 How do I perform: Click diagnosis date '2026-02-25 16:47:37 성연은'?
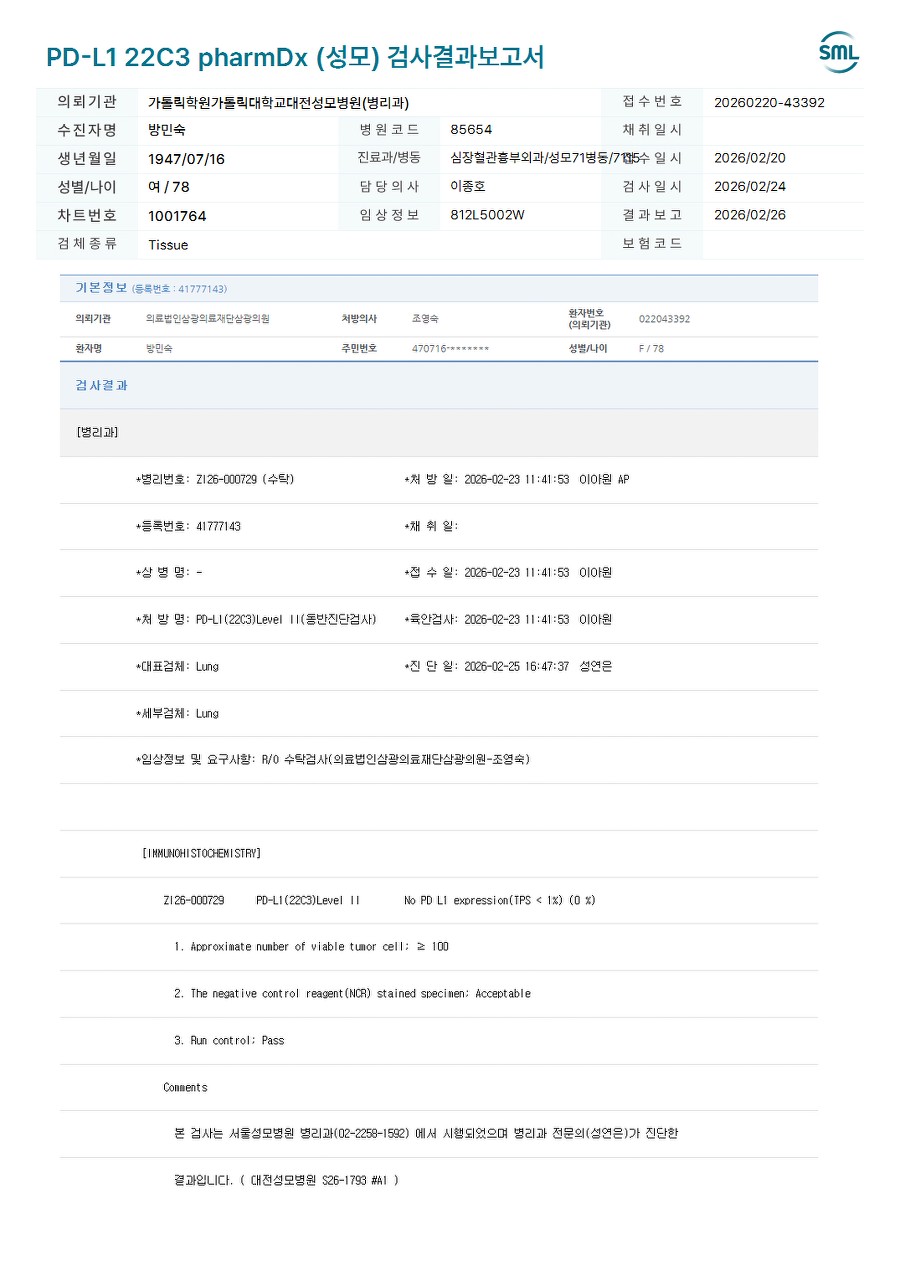point(538,666)
